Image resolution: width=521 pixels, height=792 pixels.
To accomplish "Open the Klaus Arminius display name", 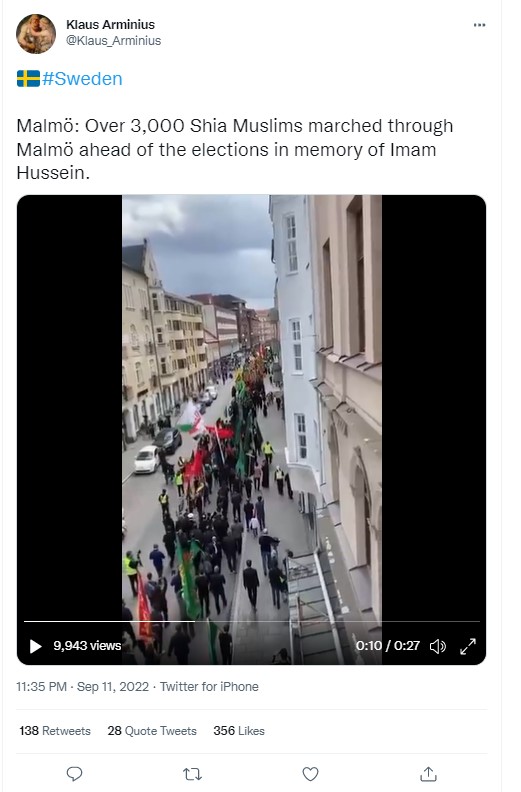I will 110,24.
